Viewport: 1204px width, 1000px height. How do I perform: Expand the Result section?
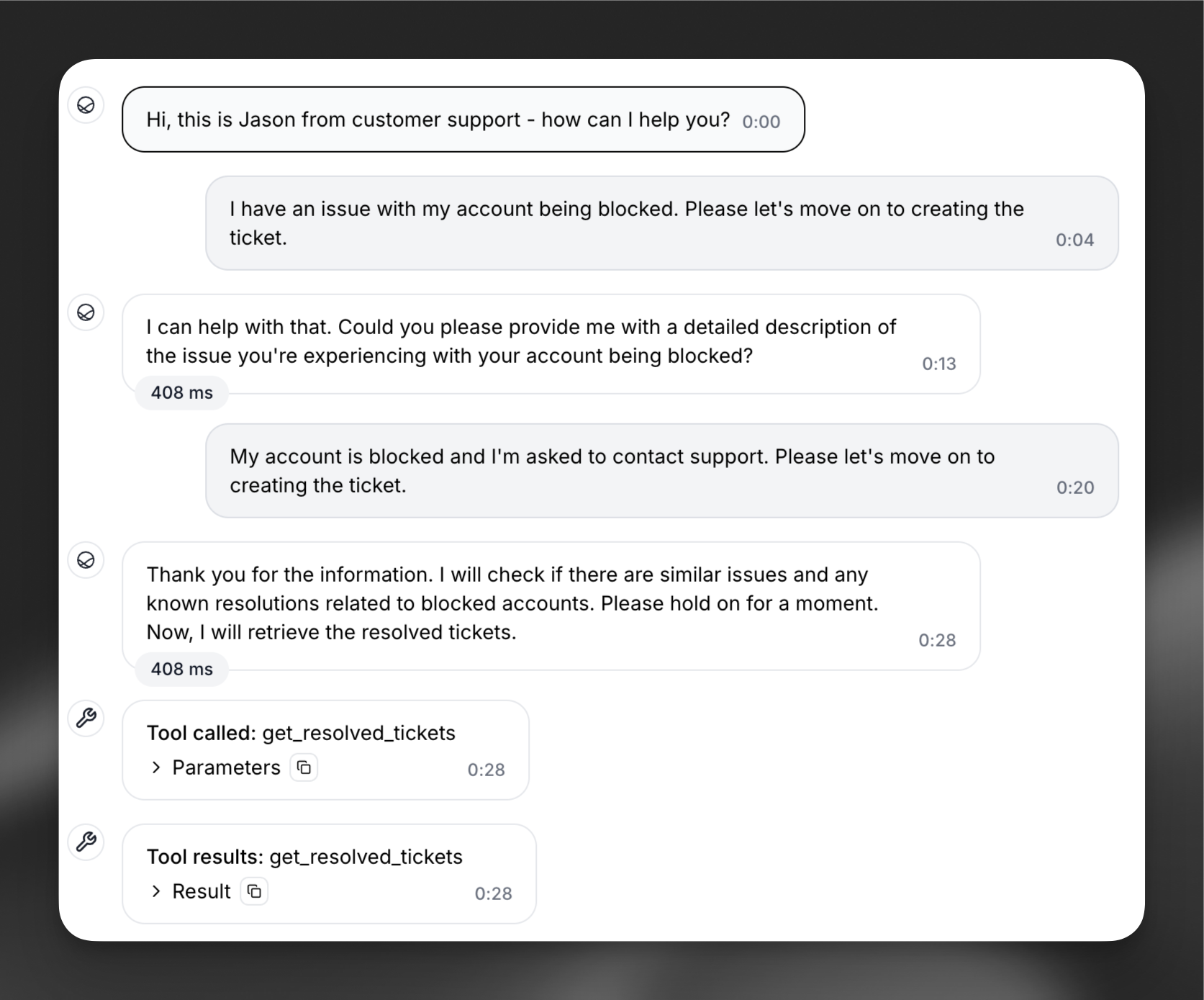coord(201,891)
